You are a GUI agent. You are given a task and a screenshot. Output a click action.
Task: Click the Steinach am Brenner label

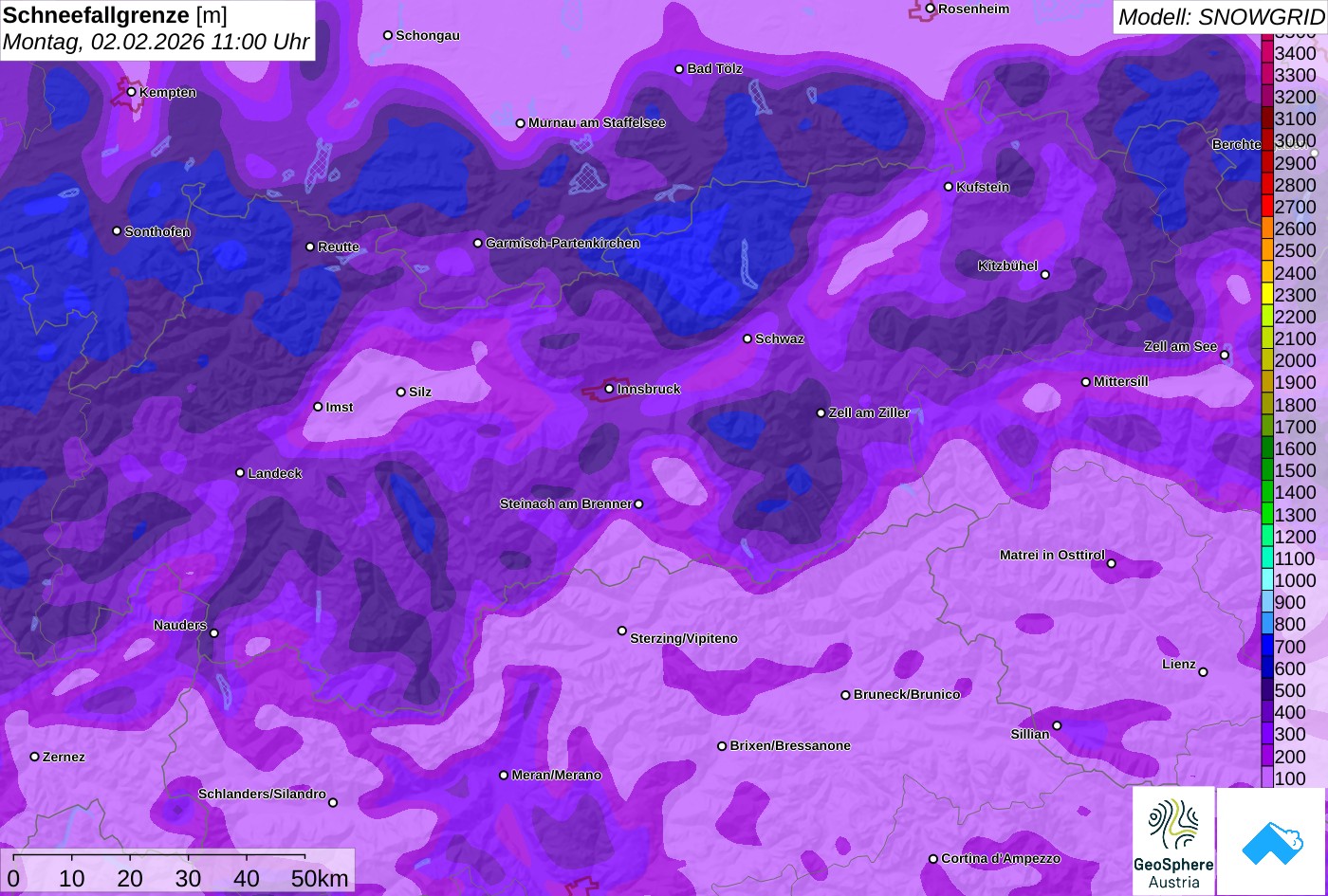click(x=565, y=504)
